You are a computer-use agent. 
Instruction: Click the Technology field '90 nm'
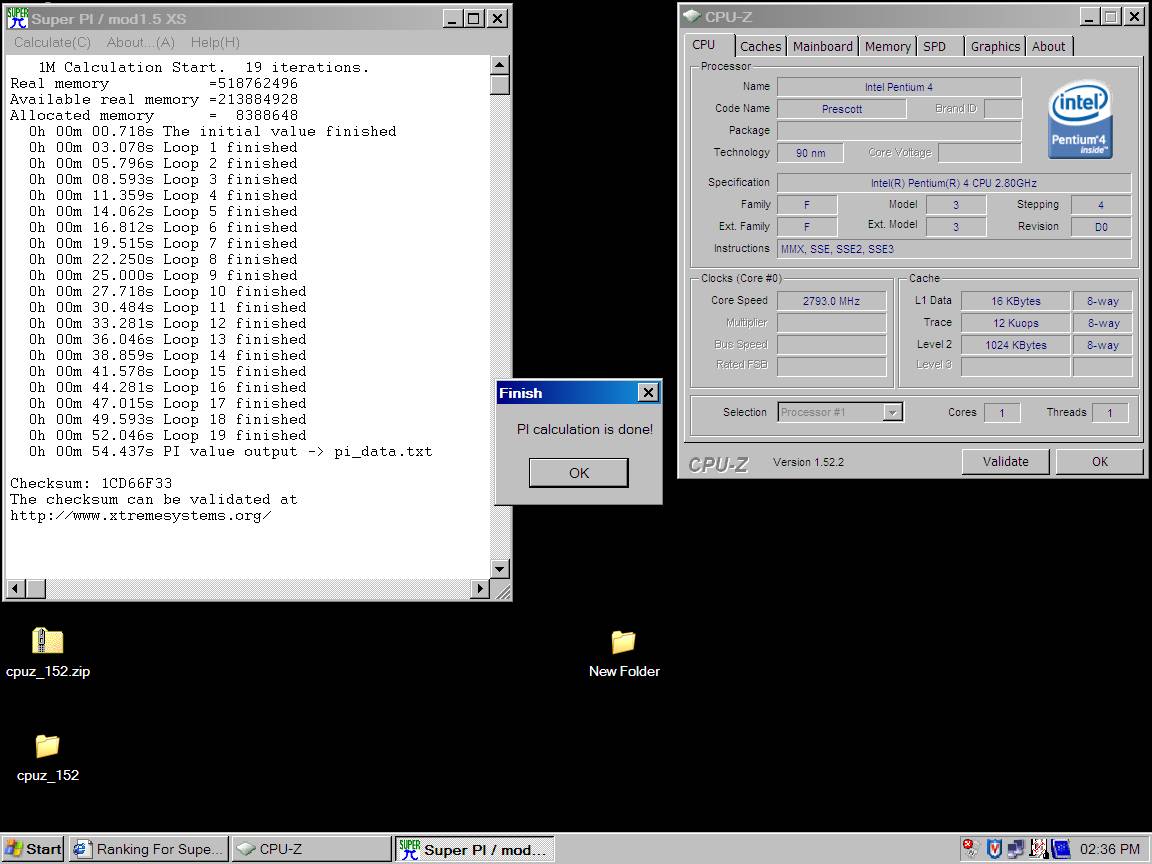(x=810, y=153)
